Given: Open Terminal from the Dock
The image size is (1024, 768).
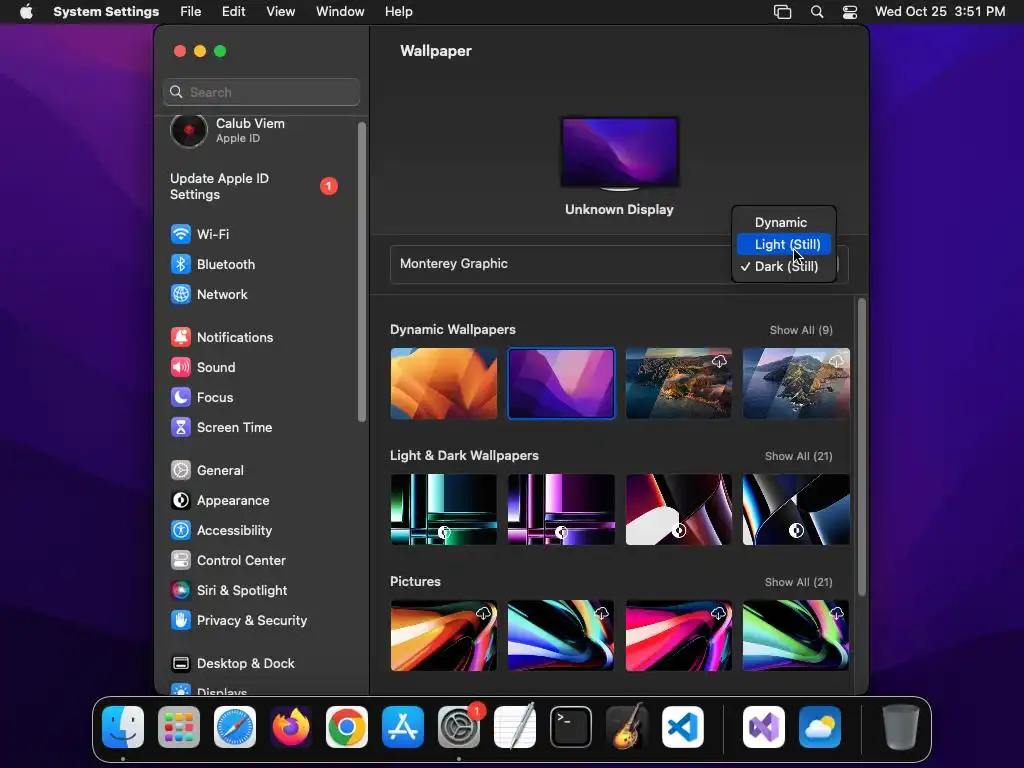Looking at the screenshot, I should (571, 727).
